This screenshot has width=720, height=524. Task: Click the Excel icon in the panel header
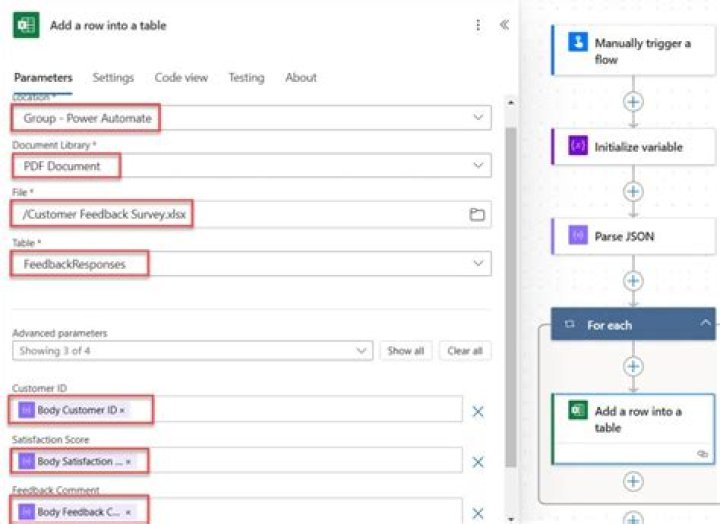(x=26, y=25)
